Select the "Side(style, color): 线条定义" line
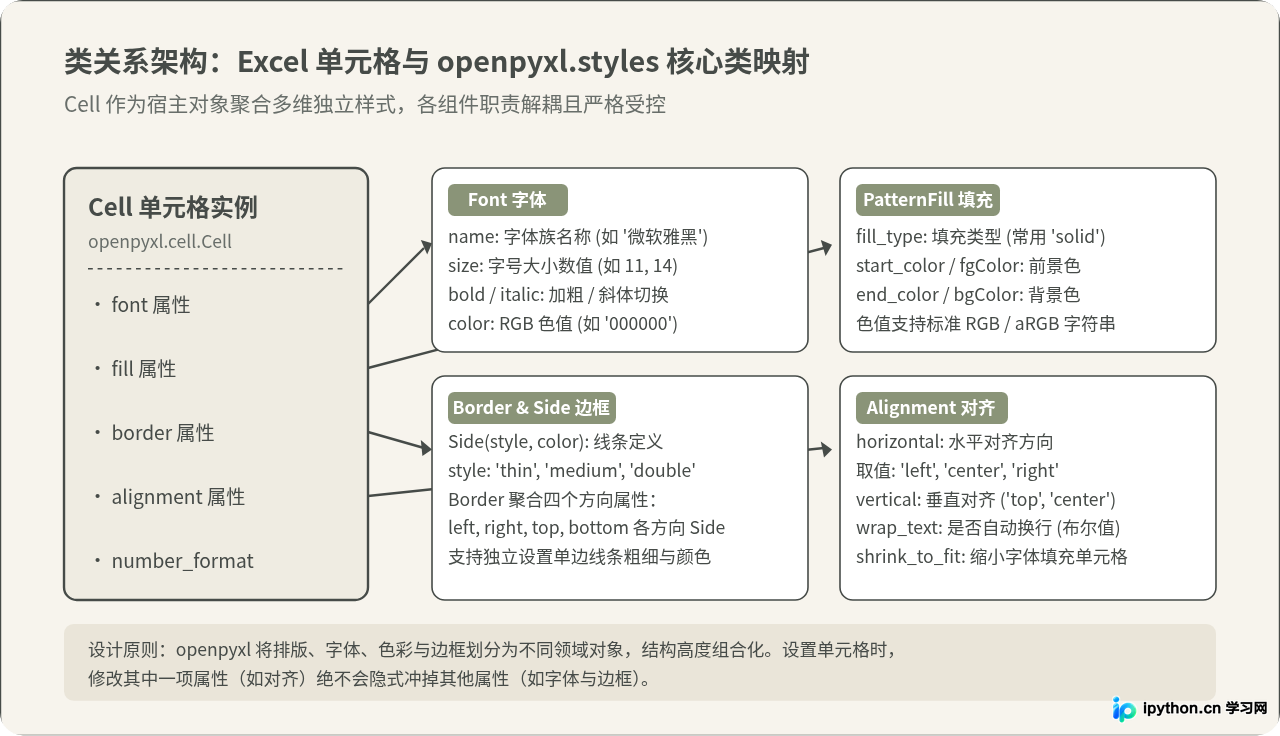The image size is (1280, 736). point(556,442)
